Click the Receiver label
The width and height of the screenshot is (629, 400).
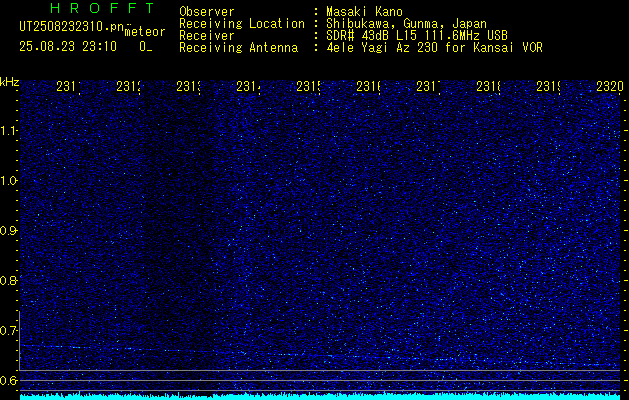point(207,36)
